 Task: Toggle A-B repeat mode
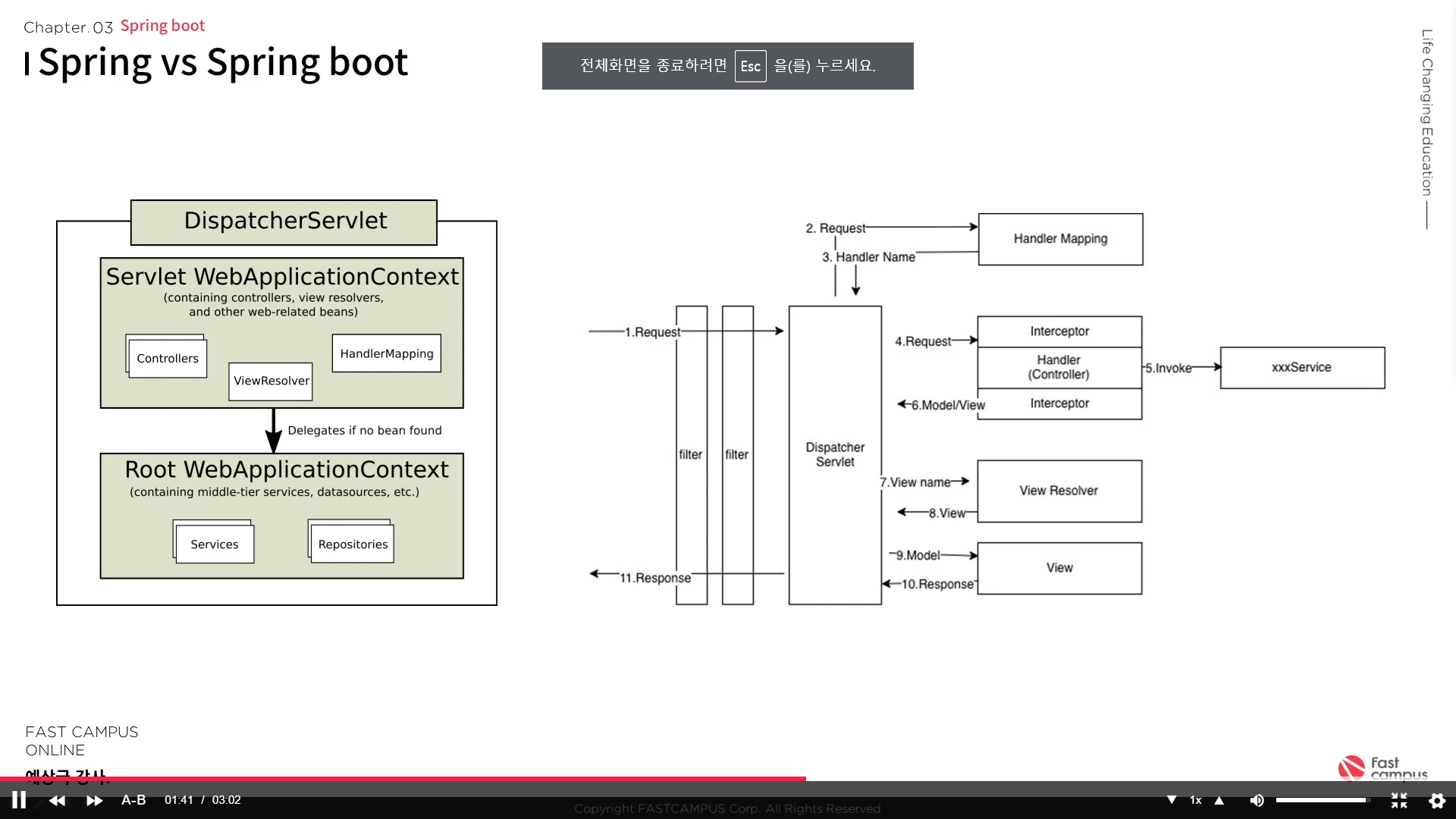(133, 800)
